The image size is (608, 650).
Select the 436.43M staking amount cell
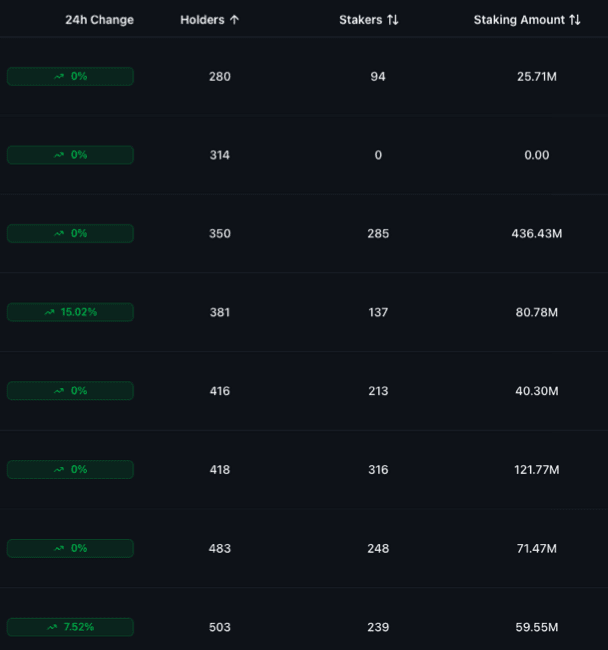536,234
